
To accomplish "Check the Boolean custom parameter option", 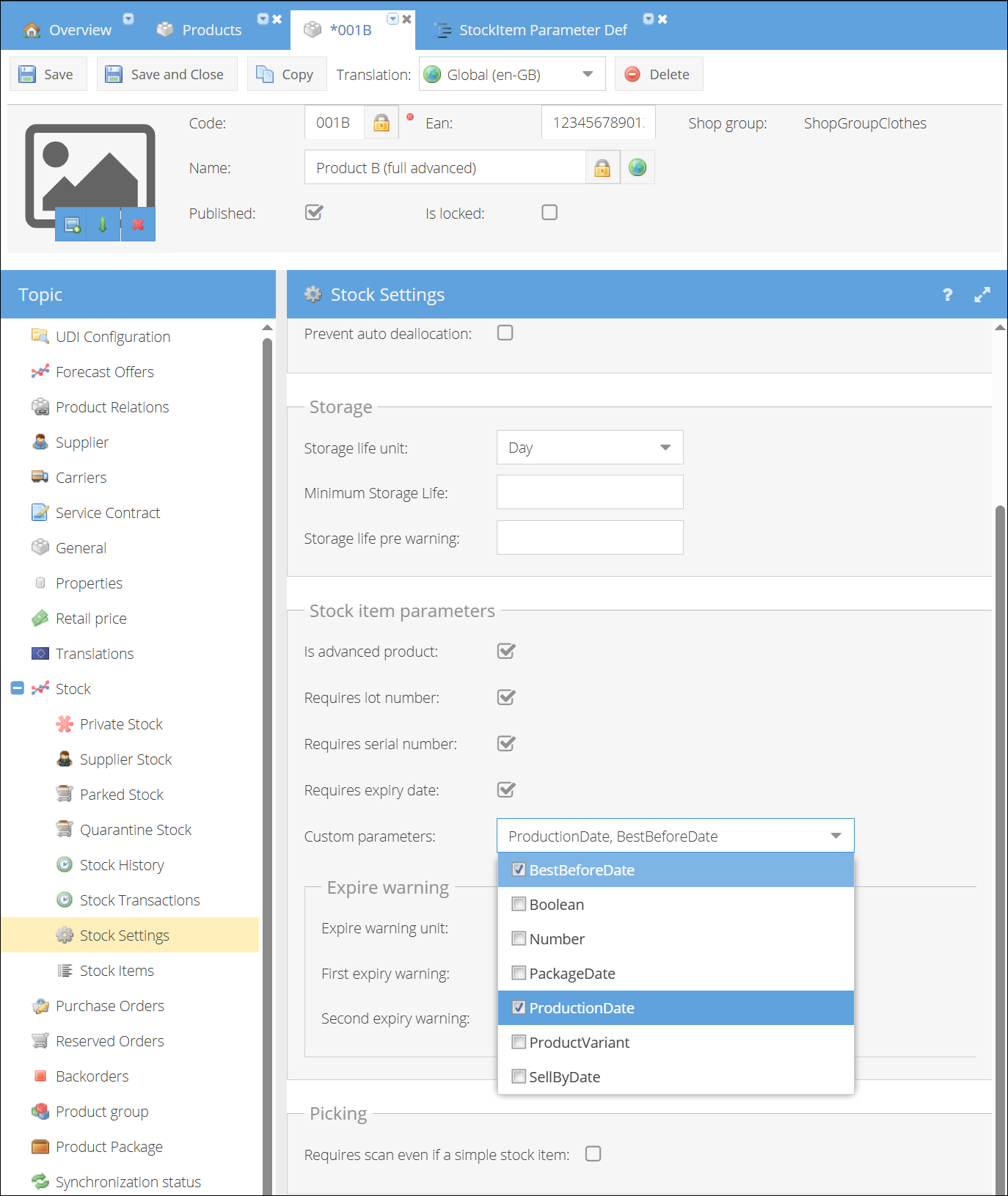I will point(519,904).
